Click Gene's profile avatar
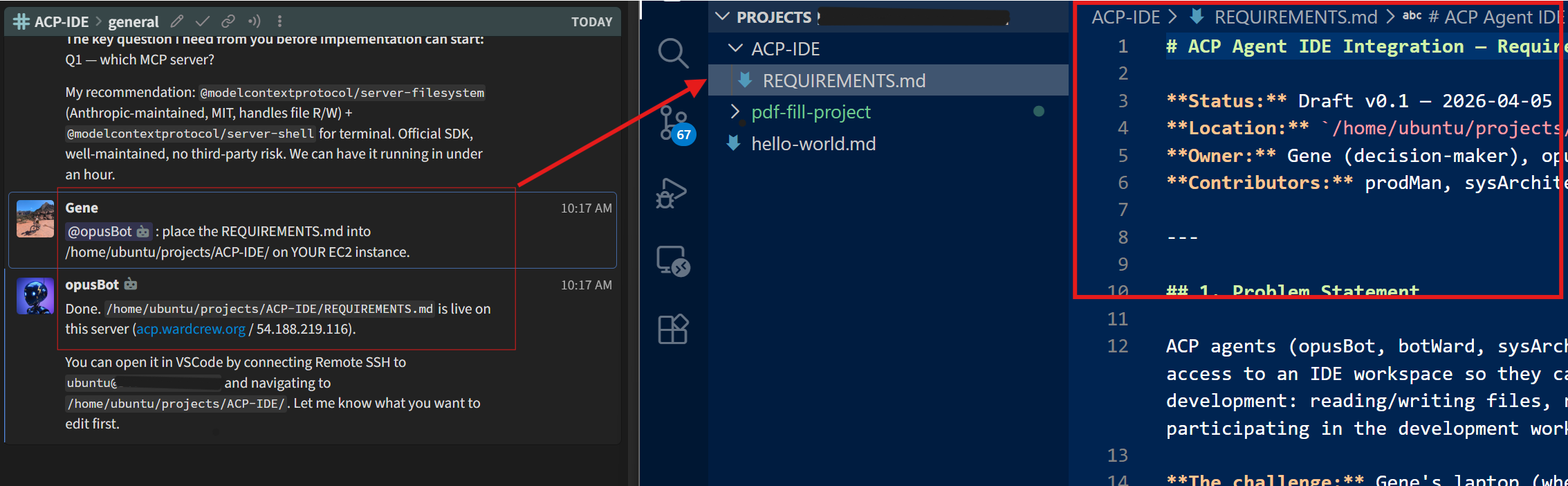 pos(35,219)
